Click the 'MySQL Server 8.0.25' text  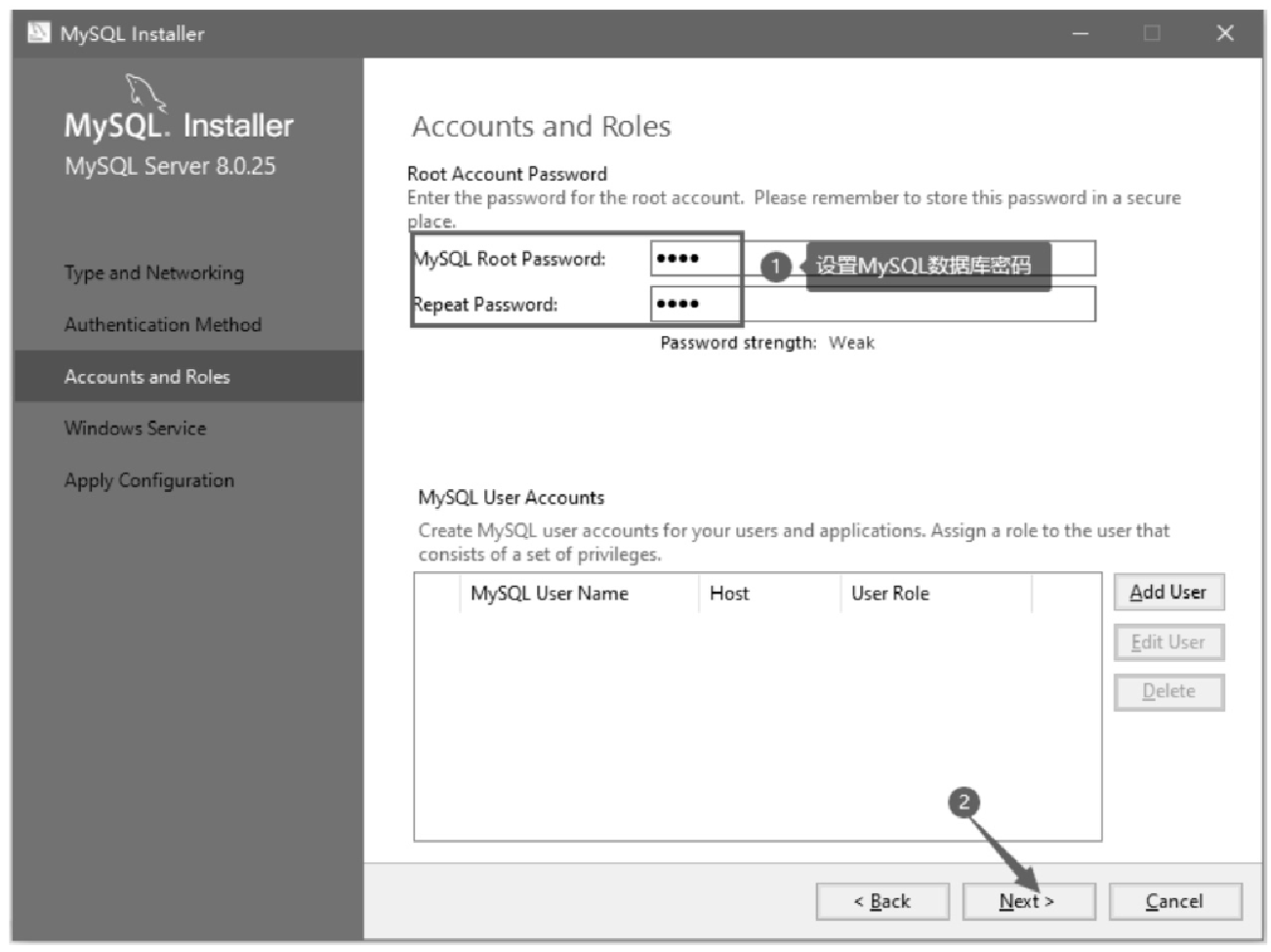171,167
